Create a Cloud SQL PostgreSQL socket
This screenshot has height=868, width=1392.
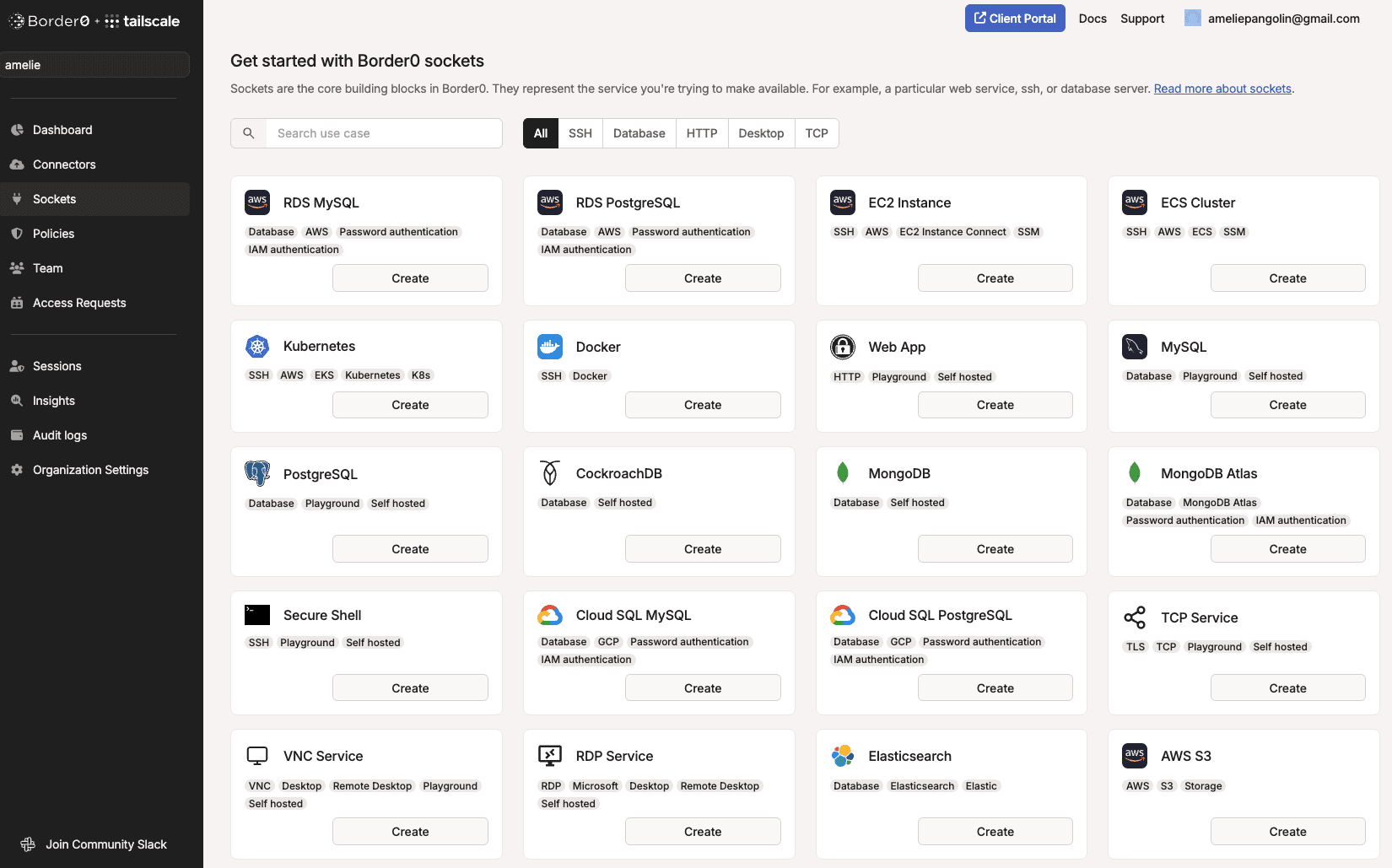995,688
